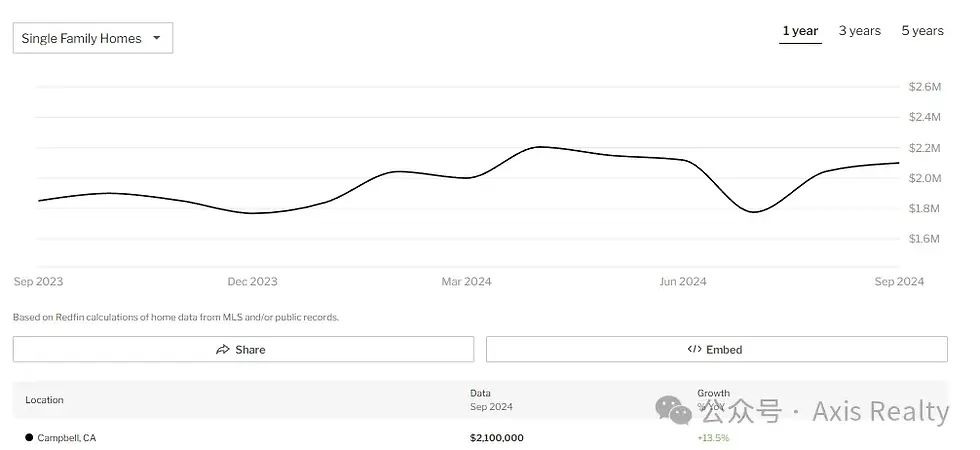The width and height of the screenshot is (980, 450).
Task: Click the Jun 2024 axis label
Action: pyautogui.click(x=682, y=282)
